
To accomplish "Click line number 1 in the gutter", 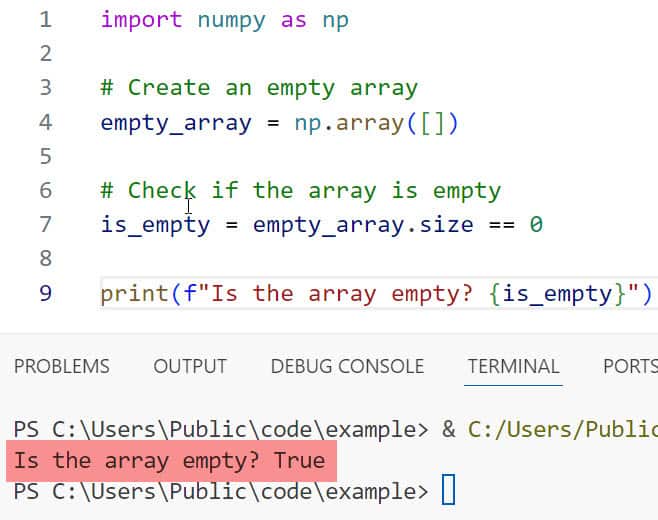I will click(47, 20).
